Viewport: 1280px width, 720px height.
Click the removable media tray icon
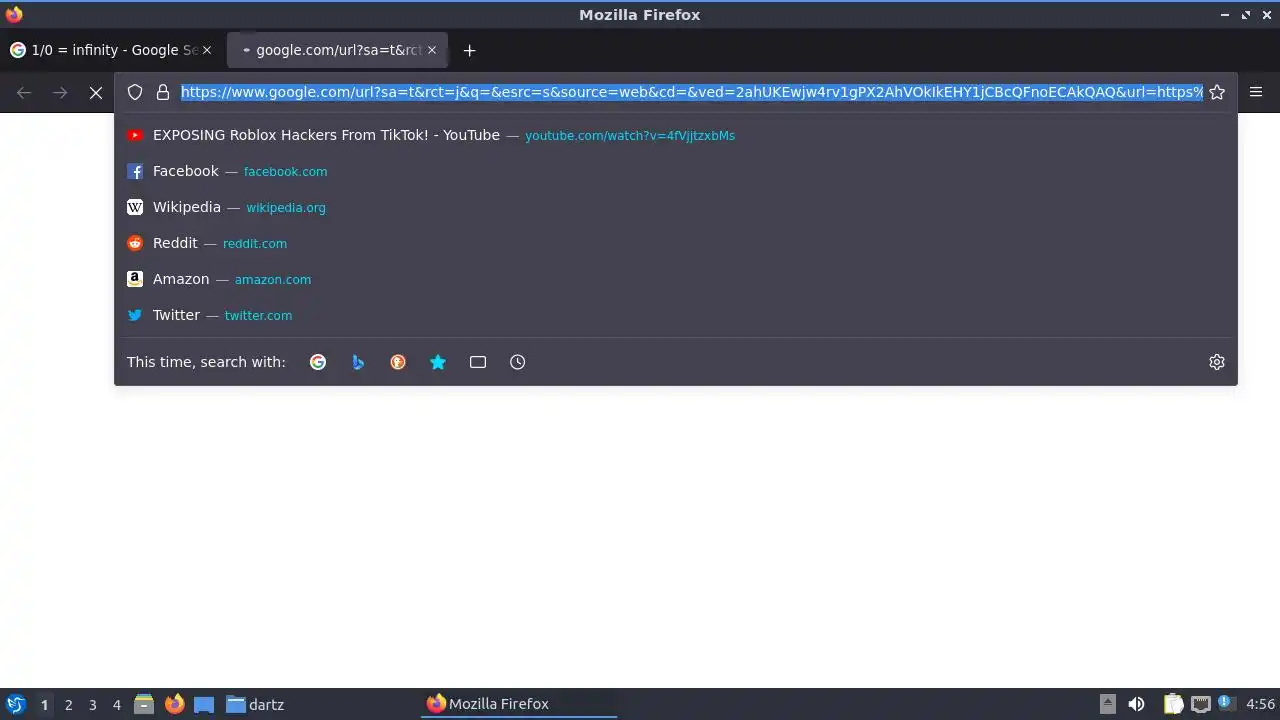(1108, 704)
